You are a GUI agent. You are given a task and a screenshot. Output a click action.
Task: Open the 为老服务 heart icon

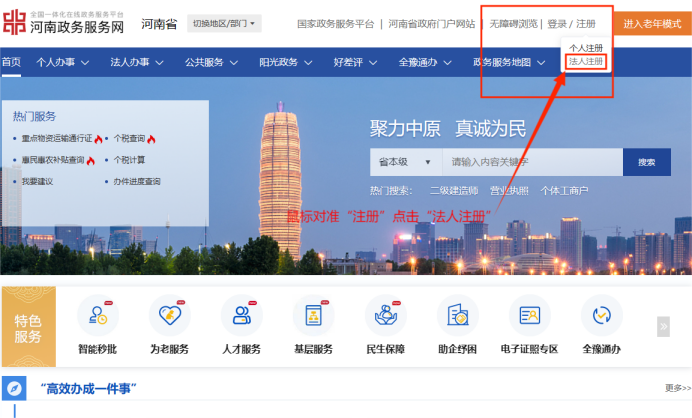click(x=169, y=316)
